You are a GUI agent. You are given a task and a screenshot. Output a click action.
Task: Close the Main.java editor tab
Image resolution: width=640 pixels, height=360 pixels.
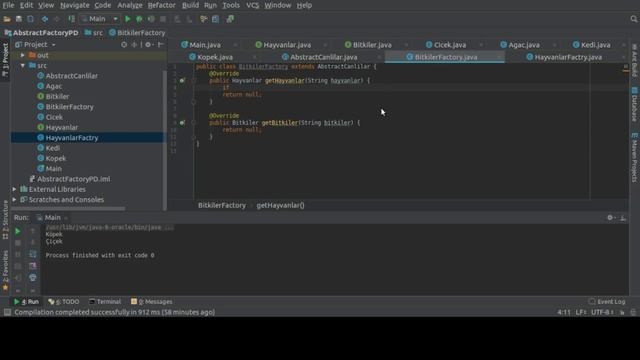coord(235,45)
